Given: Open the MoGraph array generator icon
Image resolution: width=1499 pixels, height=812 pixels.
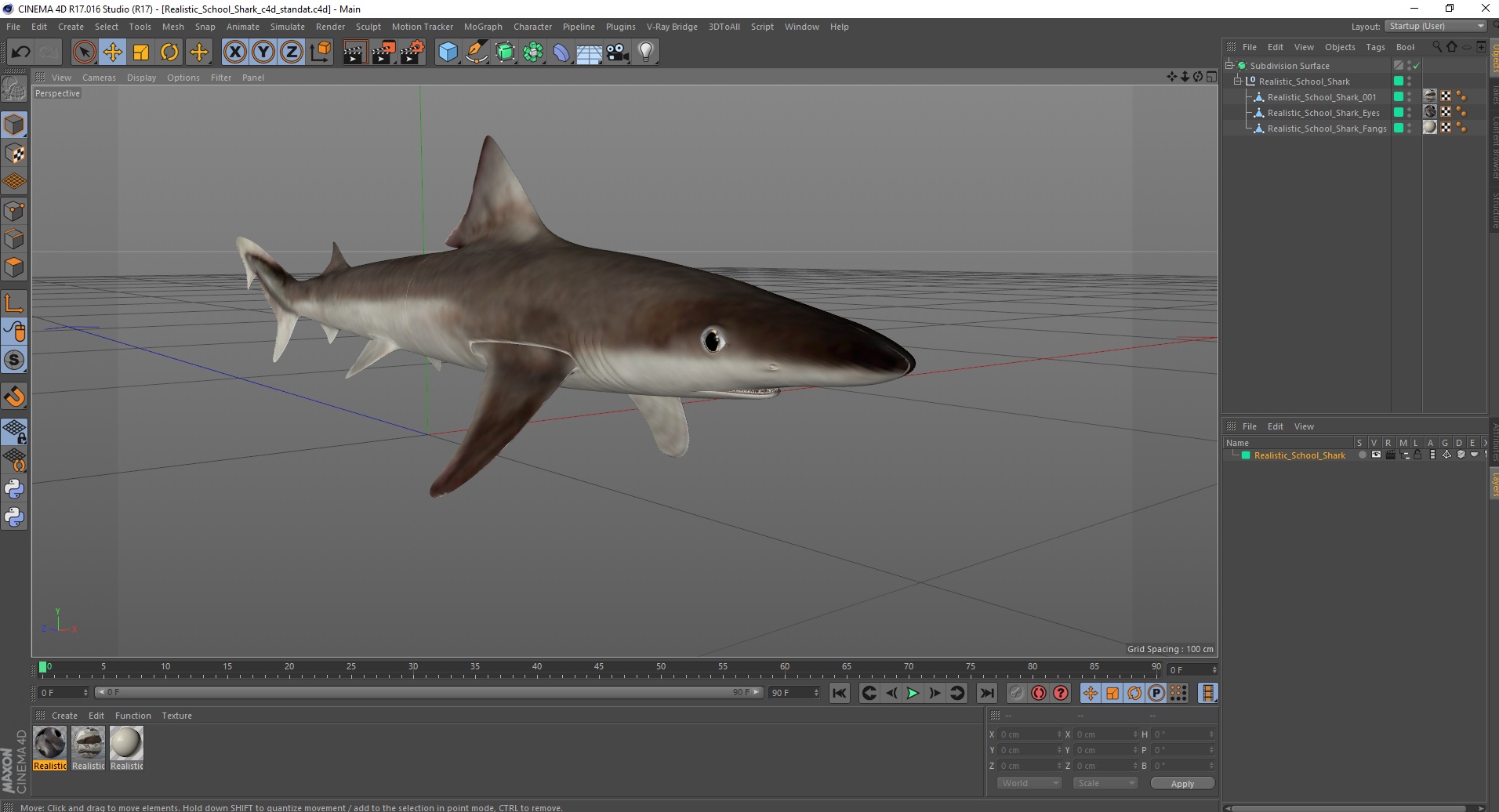Looking at the screenshot, I should tap(533, 53).
